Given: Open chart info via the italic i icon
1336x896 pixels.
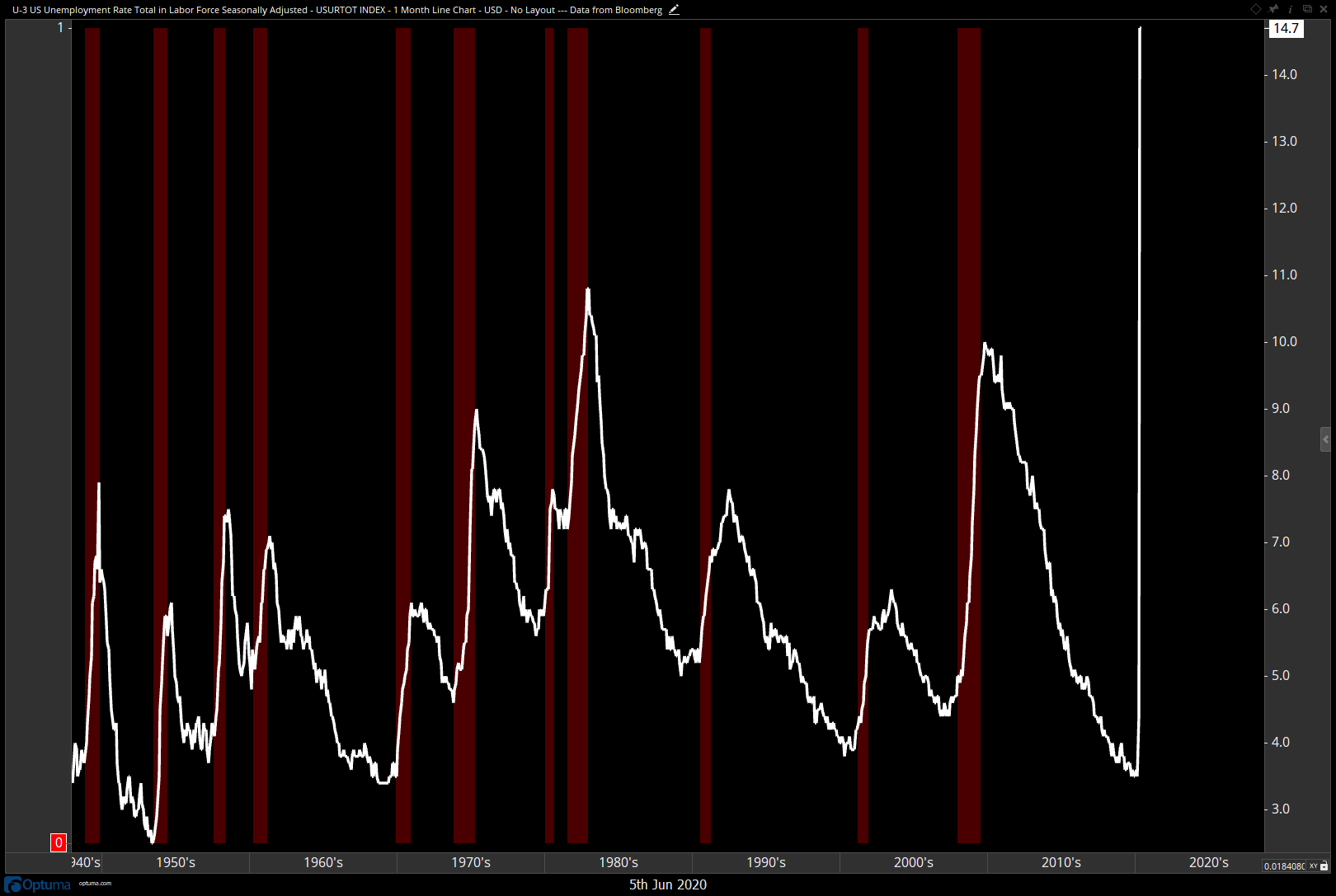Looking at the screenshot, I should click(1291, 9).
